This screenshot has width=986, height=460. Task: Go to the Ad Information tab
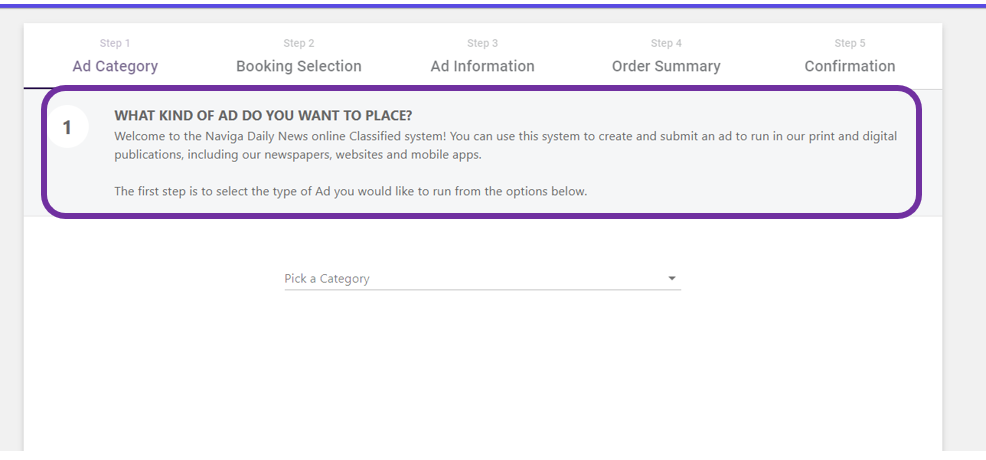(x=482, y=66)
